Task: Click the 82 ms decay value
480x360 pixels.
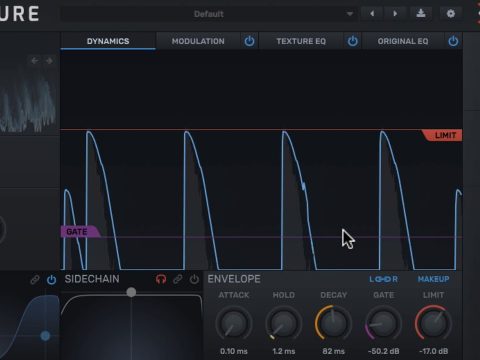Action: (333, 351)
